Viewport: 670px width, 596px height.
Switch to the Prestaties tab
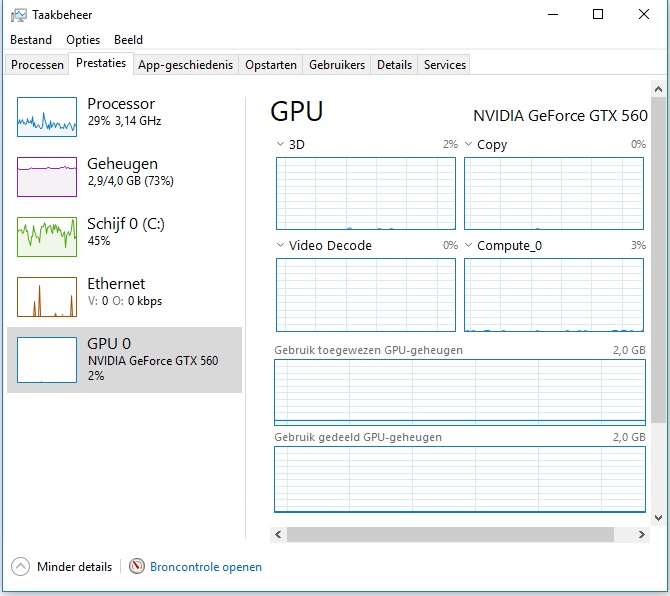click(x=101, y=63)
